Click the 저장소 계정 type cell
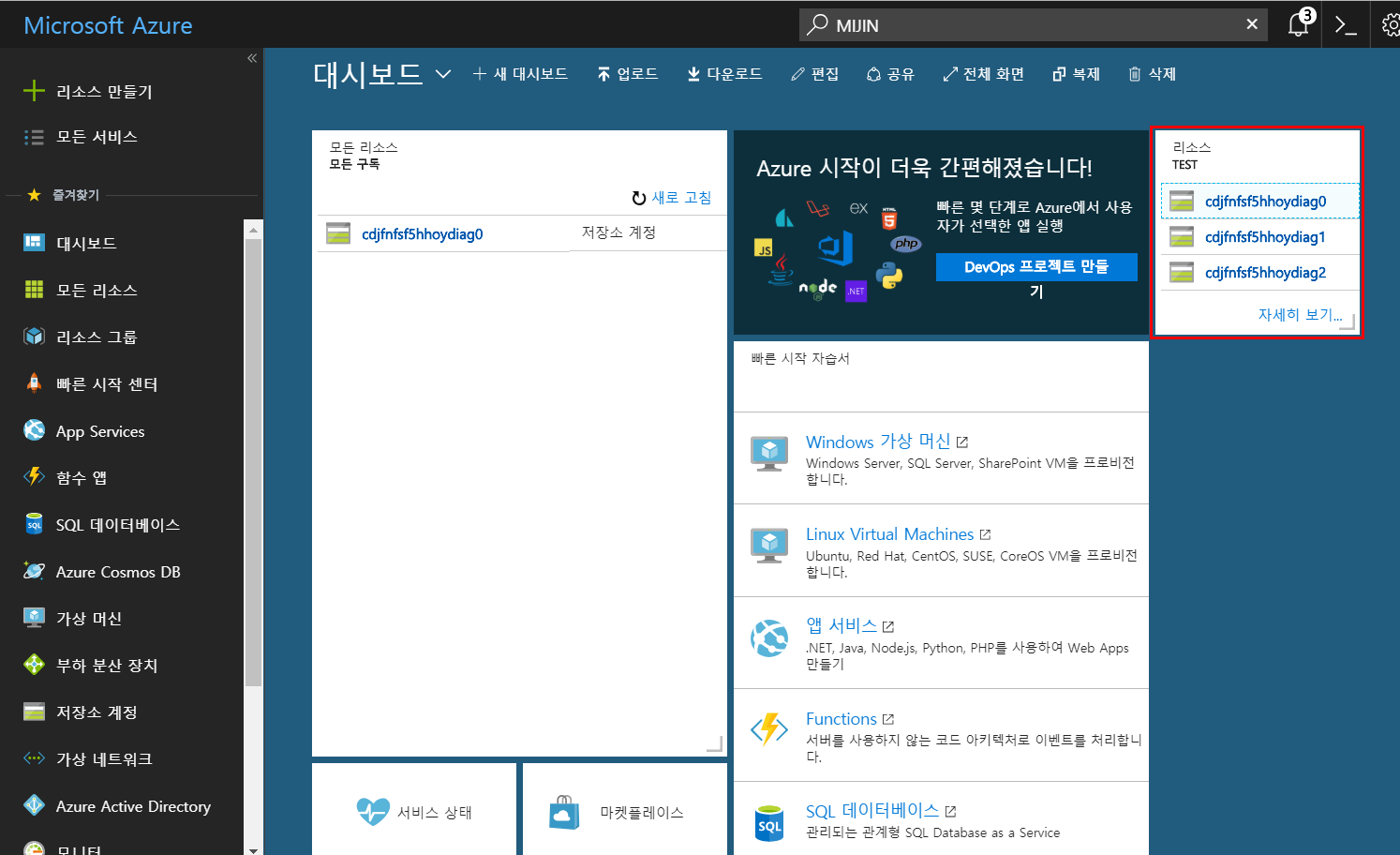1400x855 pixels. pos(618,232)
